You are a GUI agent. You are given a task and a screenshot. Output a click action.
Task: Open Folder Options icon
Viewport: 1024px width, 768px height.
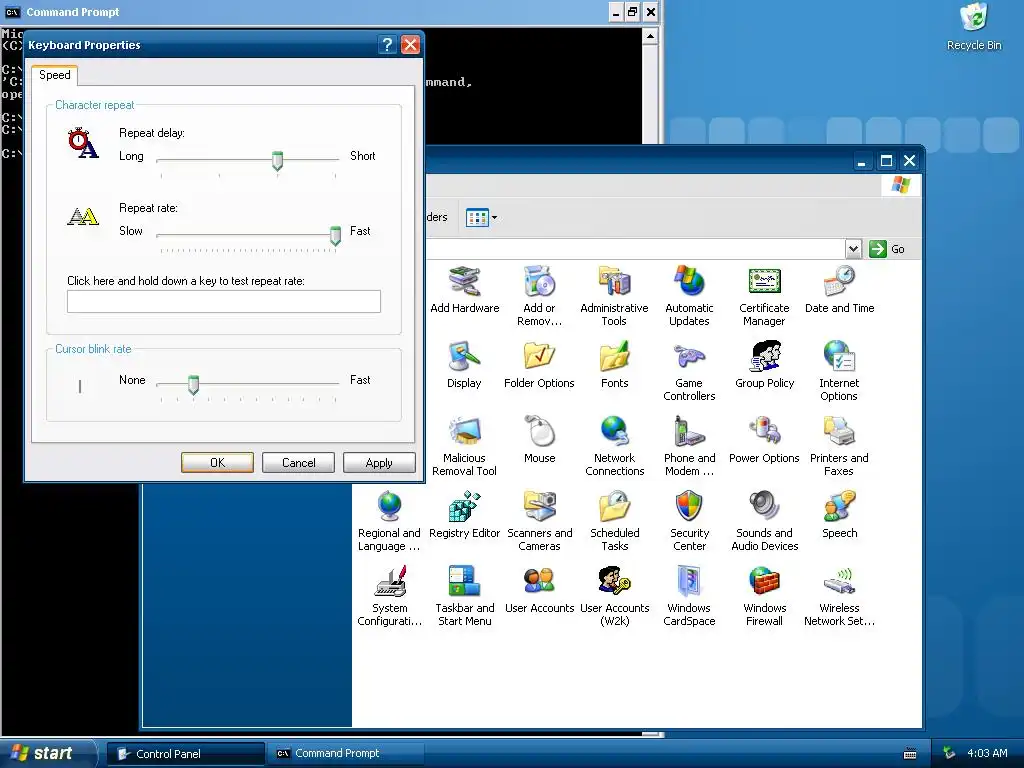tap(539, 357)
